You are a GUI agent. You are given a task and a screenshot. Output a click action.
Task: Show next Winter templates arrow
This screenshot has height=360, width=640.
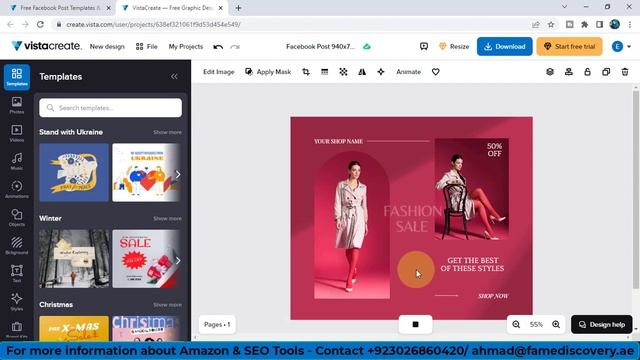[178, 260]
